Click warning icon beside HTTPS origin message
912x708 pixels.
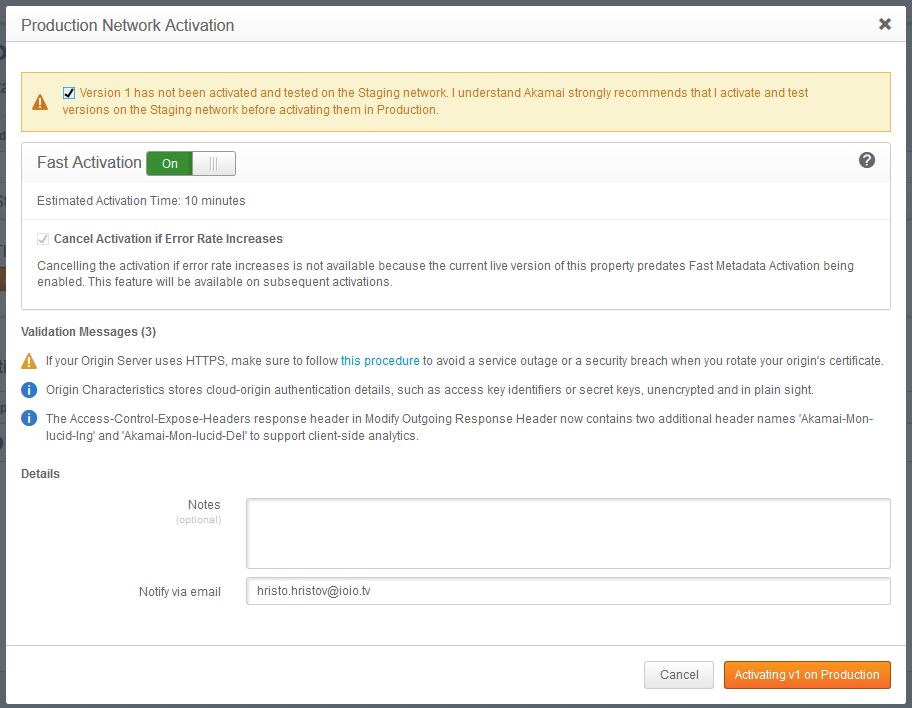coord(30,361)
